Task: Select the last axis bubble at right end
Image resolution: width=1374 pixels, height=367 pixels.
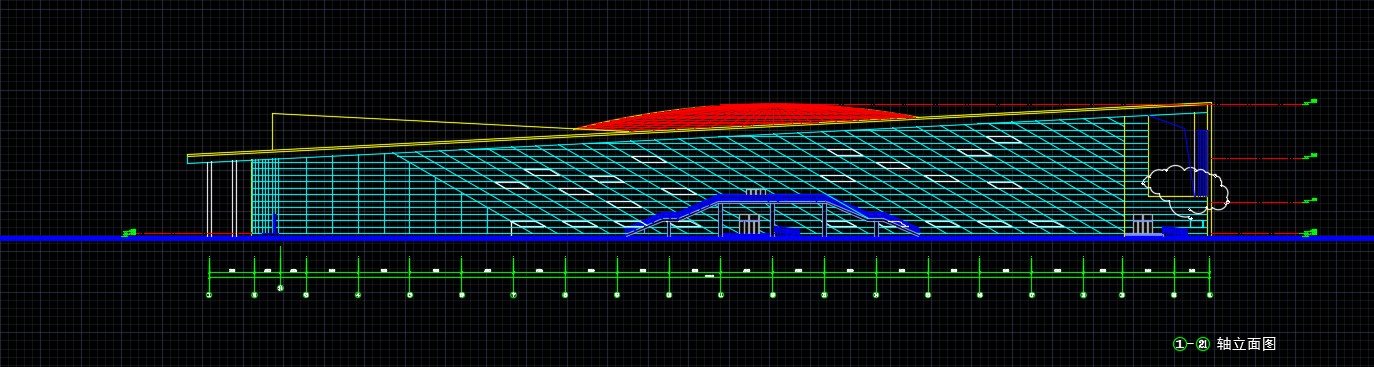Action: click(x=1209, y=295)
